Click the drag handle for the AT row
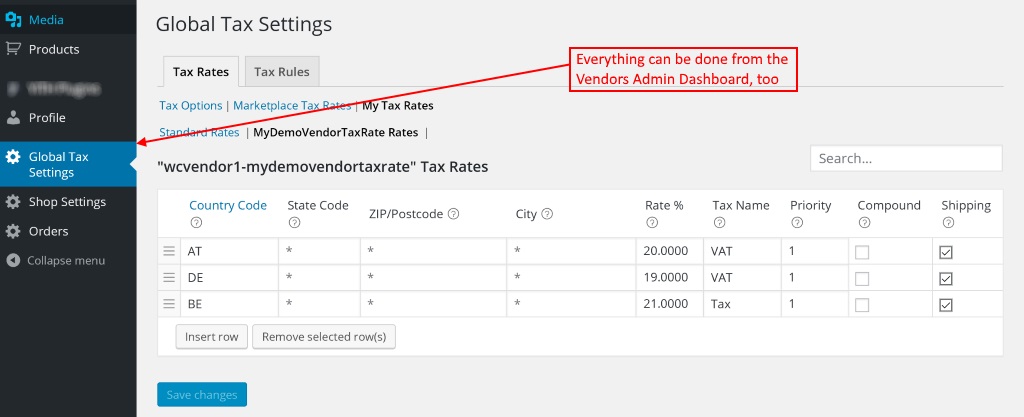Screen dimensions: 1024x417 click(x=169, y=252)
